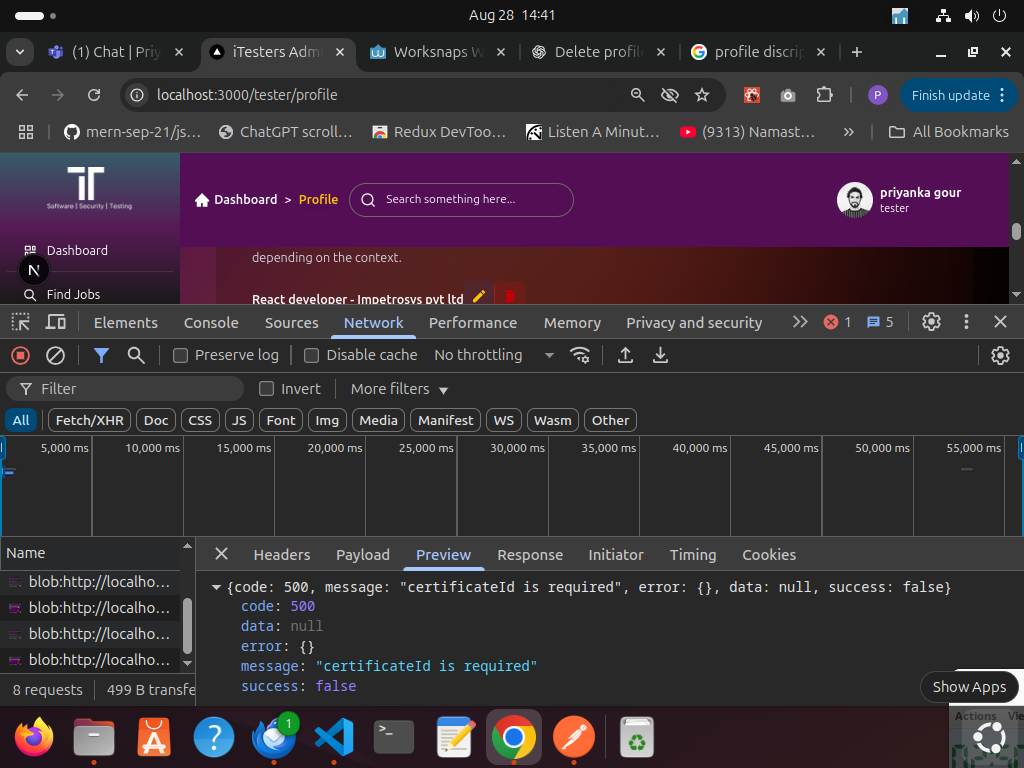This screenshot has height=768, width=1024.
Task: Click the Finish update button
Action: [949, 95]
